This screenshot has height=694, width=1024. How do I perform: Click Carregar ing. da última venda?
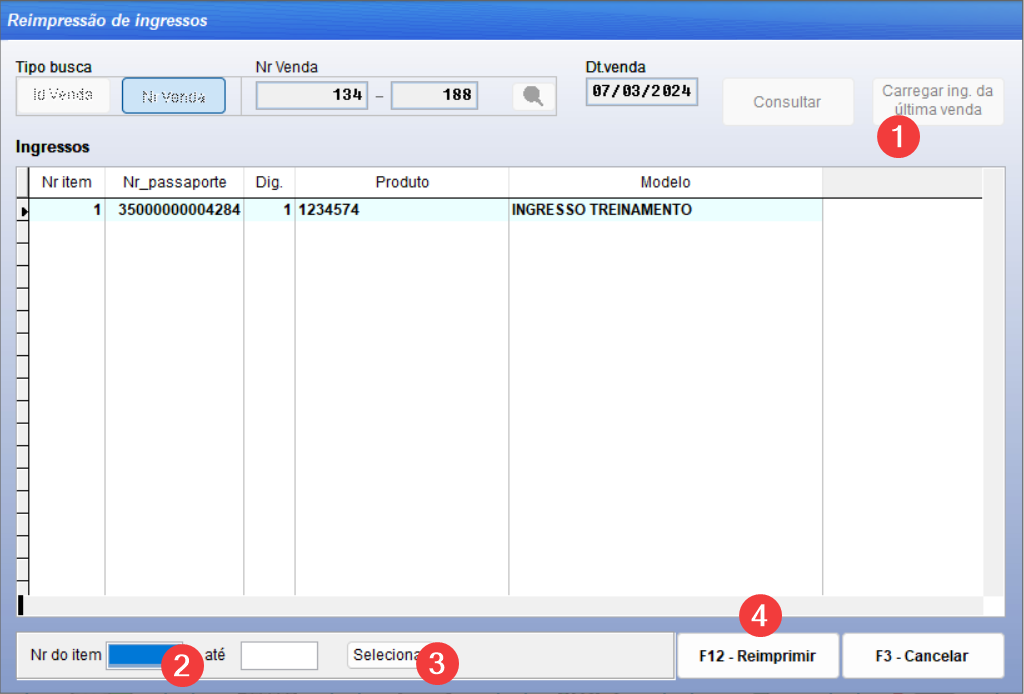click(x=937, y=101)
